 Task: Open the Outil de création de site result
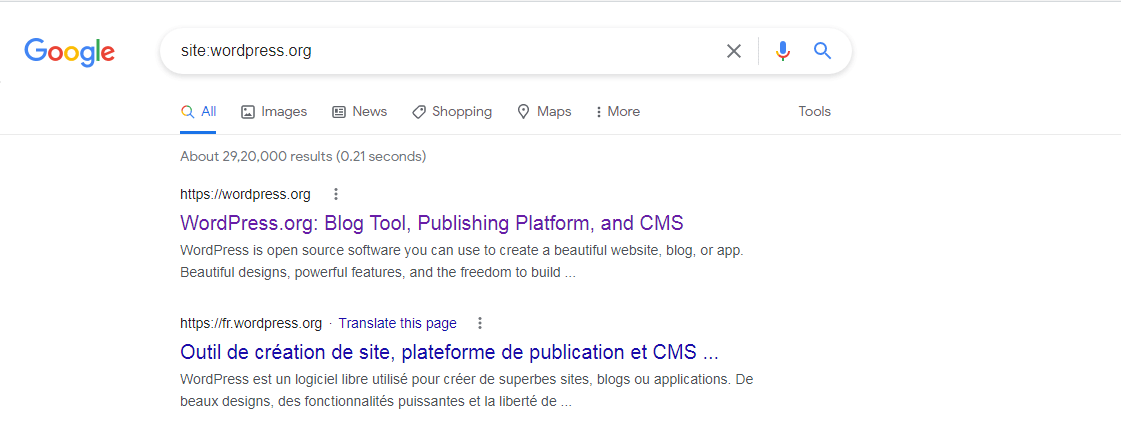pyautogui.click(x=449, y=352)
